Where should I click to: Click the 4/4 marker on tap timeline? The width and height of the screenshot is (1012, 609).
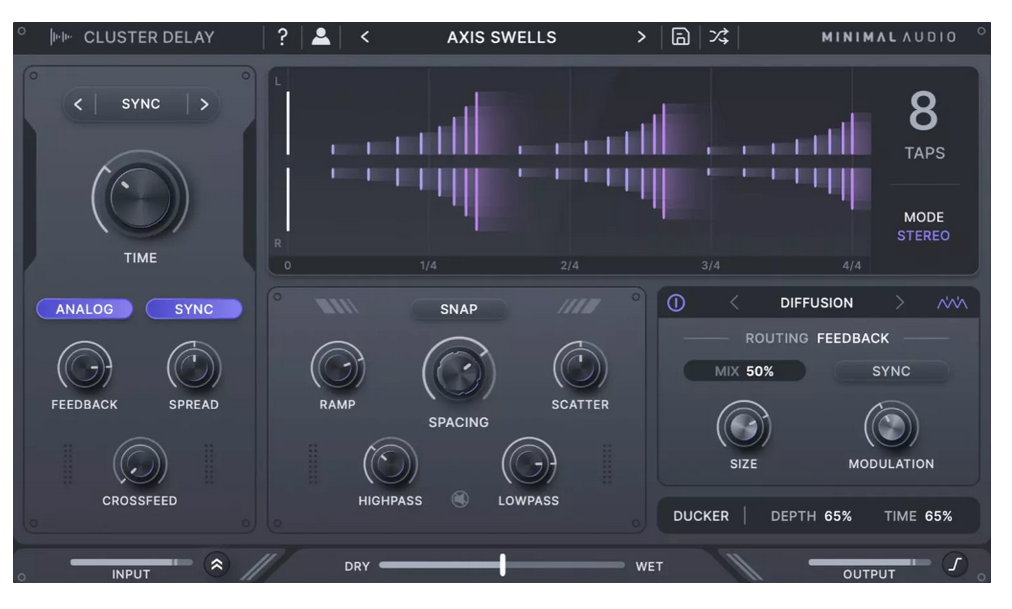(851, 265)
